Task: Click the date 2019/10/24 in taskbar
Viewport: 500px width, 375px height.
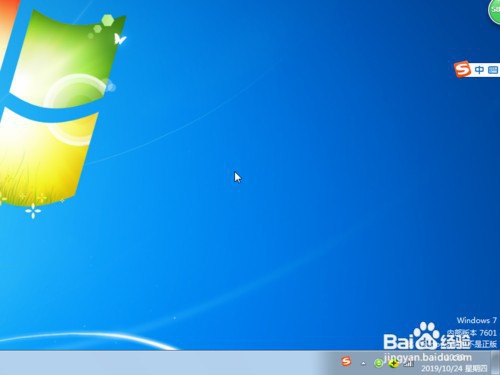Action: 442,368
